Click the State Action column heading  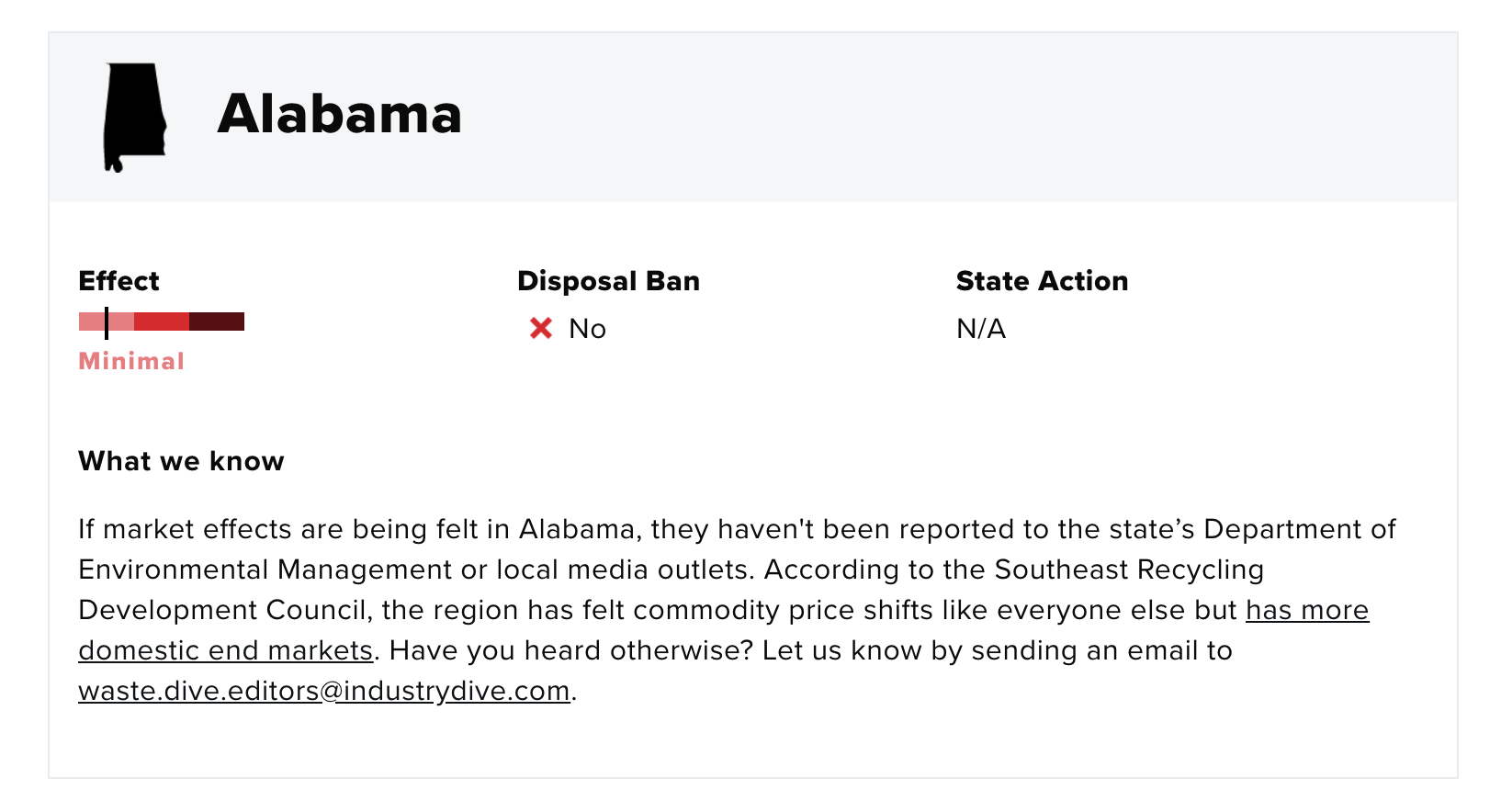click(1042, 281)
